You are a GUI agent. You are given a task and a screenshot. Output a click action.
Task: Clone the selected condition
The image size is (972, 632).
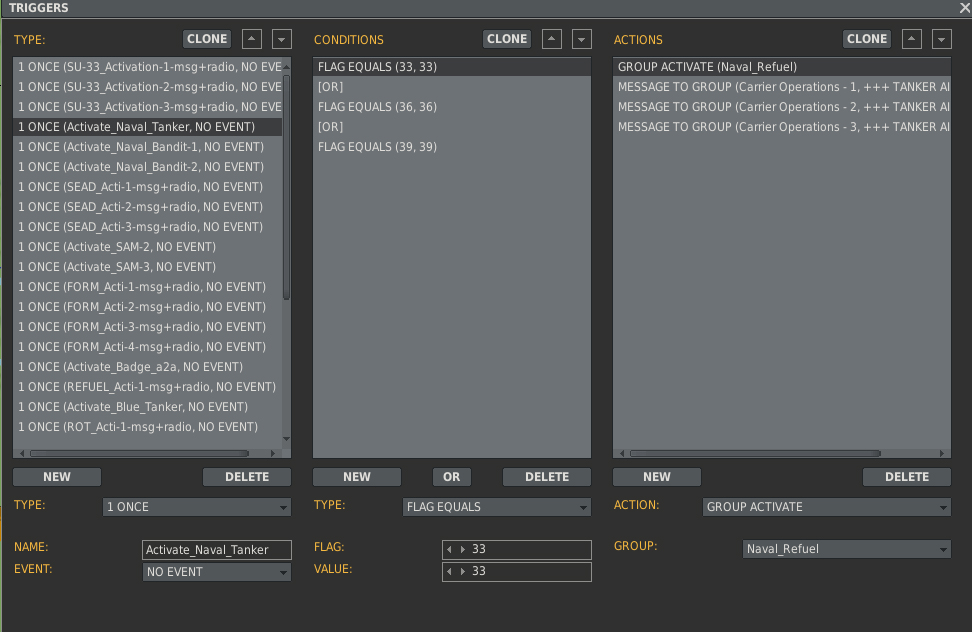click(507, 39)
